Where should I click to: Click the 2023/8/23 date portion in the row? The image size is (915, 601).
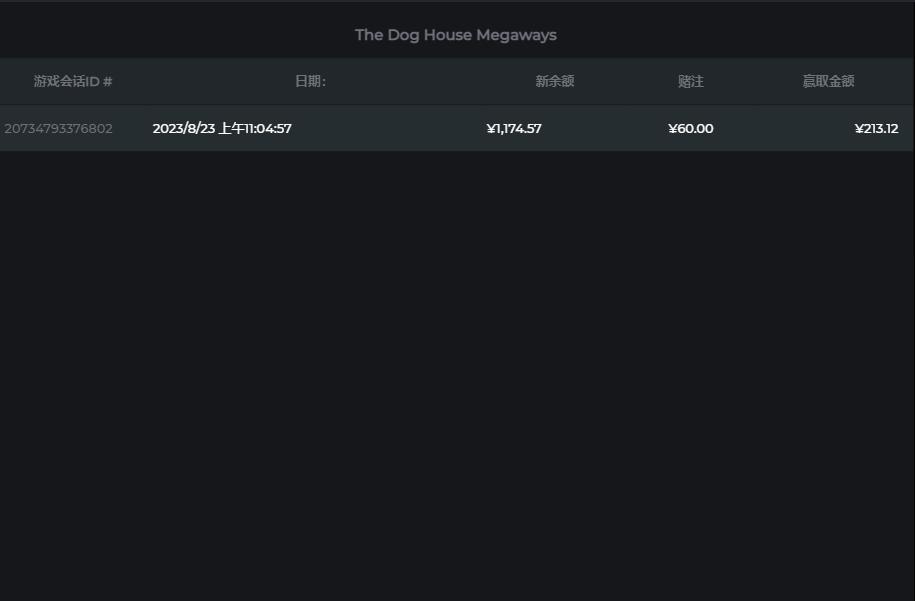pyautogui.click(x=184, y=128)
